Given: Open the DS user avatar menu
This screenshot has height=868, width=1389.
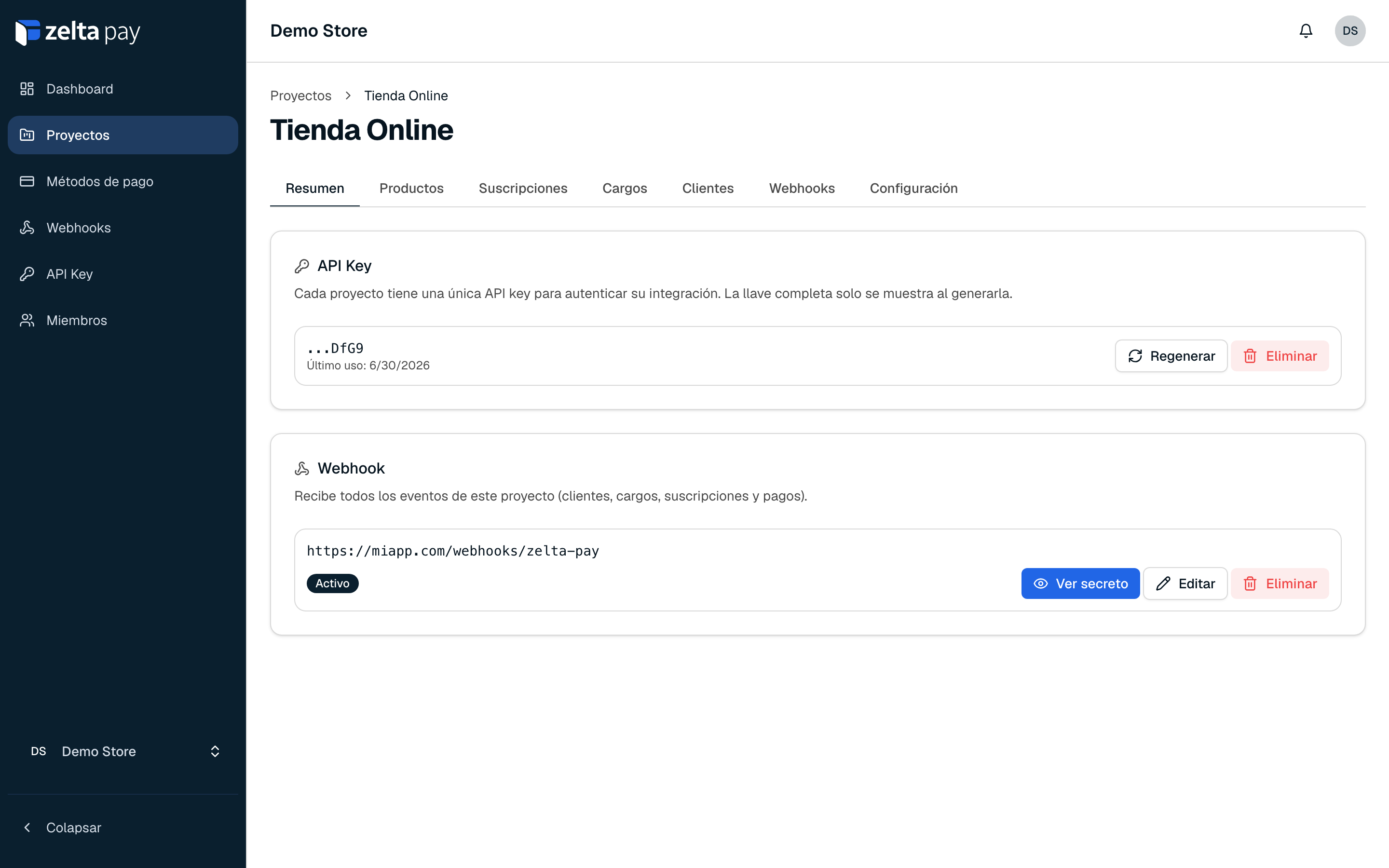Looking at the screenshot, I should tap(1350, 31).
